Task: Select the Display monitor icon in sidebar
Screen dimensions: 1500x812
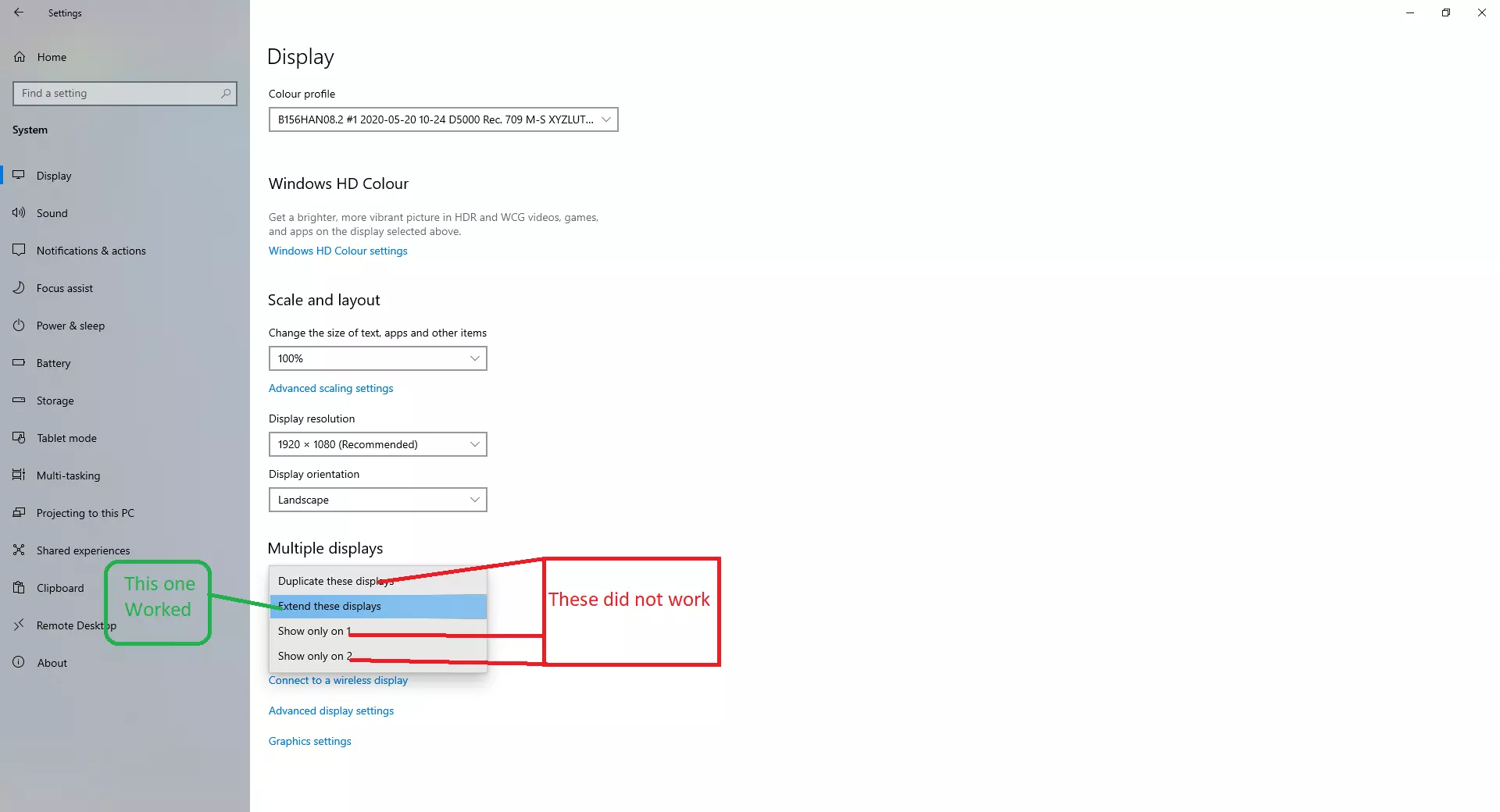Action: (19, 176)
